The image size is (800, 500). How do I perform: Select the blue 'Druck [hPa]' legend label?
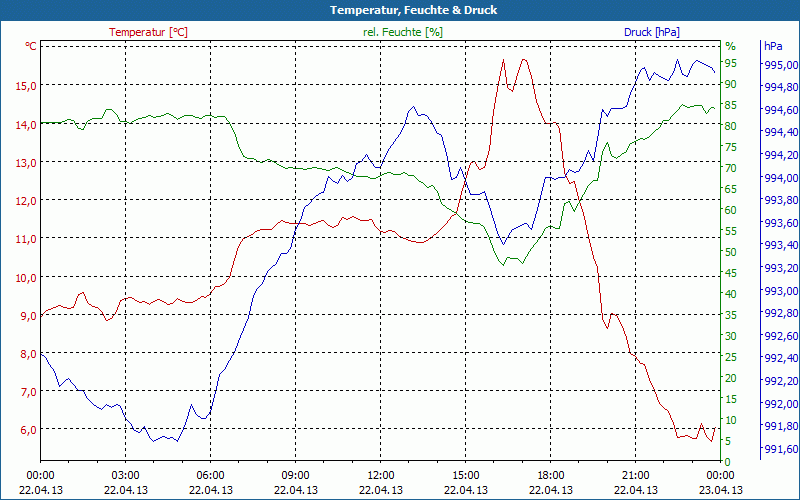tap(652, 32)
